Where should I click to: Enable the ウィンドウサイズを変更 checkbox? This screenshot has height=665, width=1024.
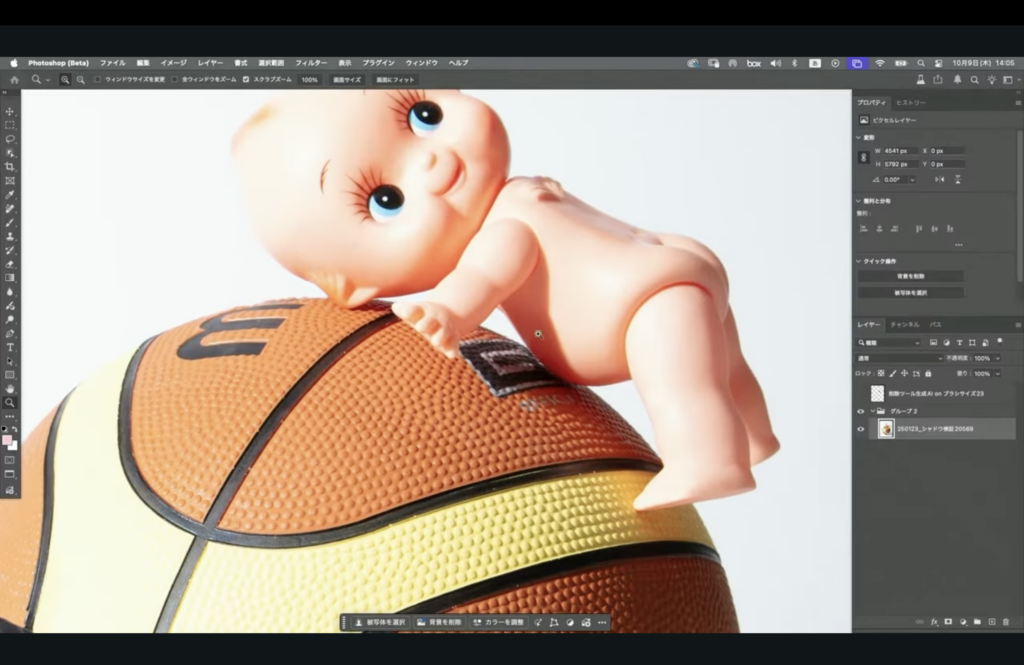(x=98, y=79)
